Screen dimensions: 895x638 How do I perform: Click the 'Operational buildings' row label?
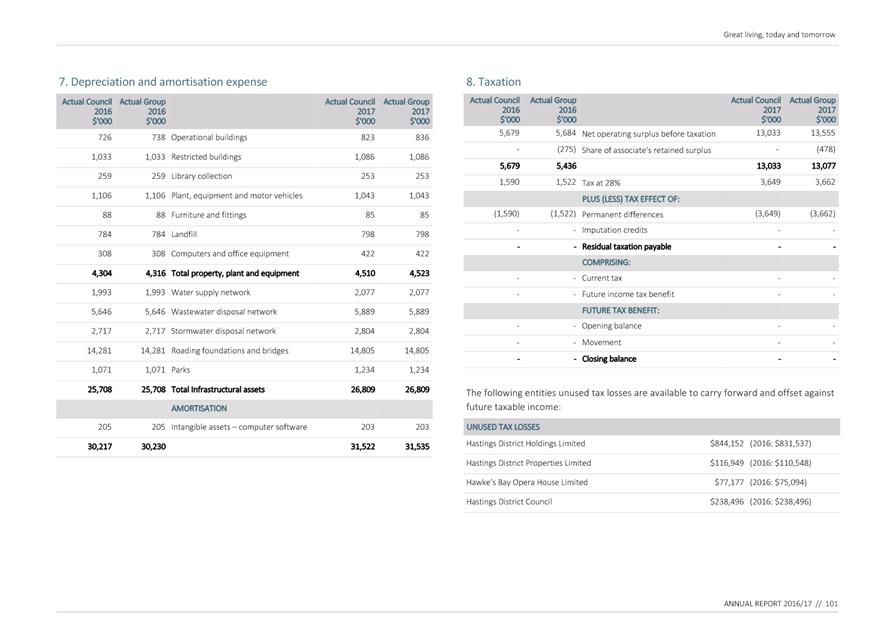coord(209,138)
